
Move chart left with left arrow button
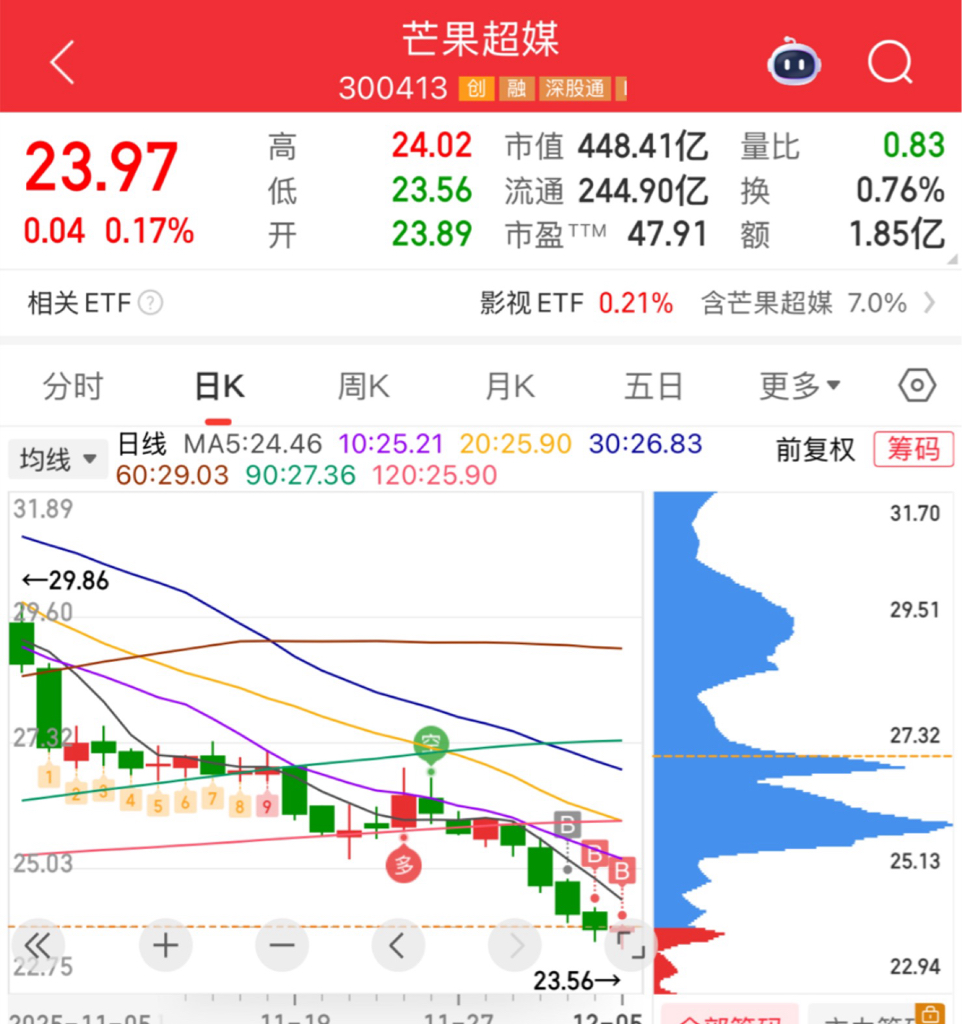click(x=398, y=945)
